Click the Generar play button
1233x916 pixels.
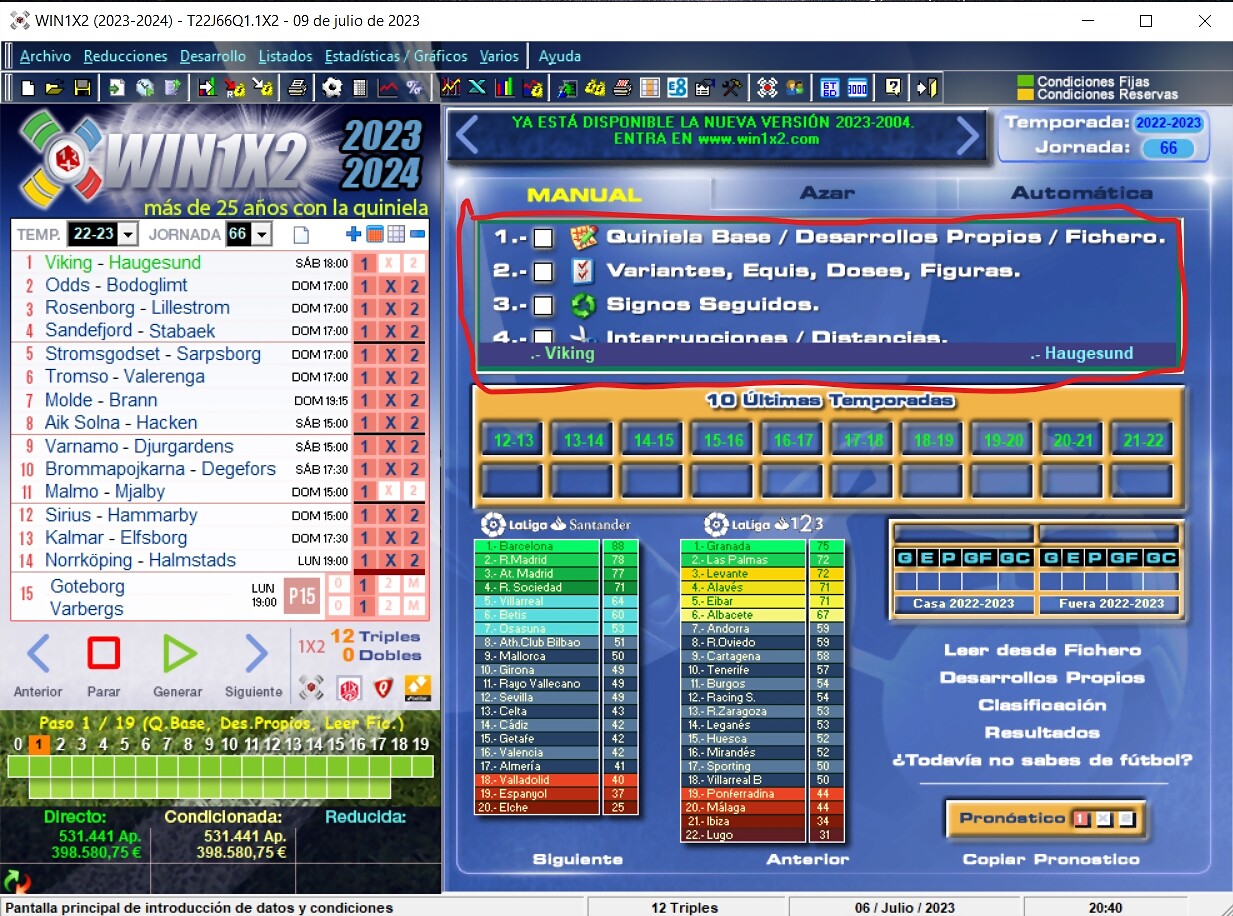[180, 654]
